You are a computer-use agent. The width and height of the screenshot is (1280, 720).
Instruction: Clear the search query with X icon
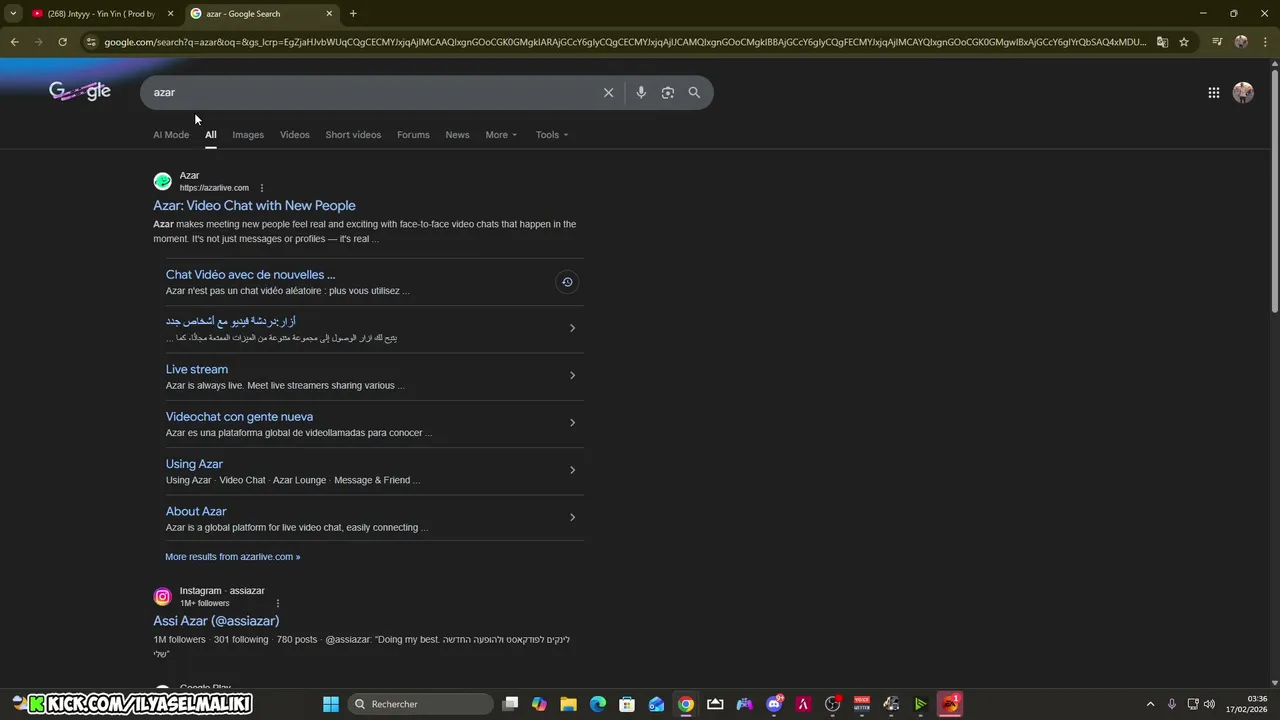tap(608, 92)
